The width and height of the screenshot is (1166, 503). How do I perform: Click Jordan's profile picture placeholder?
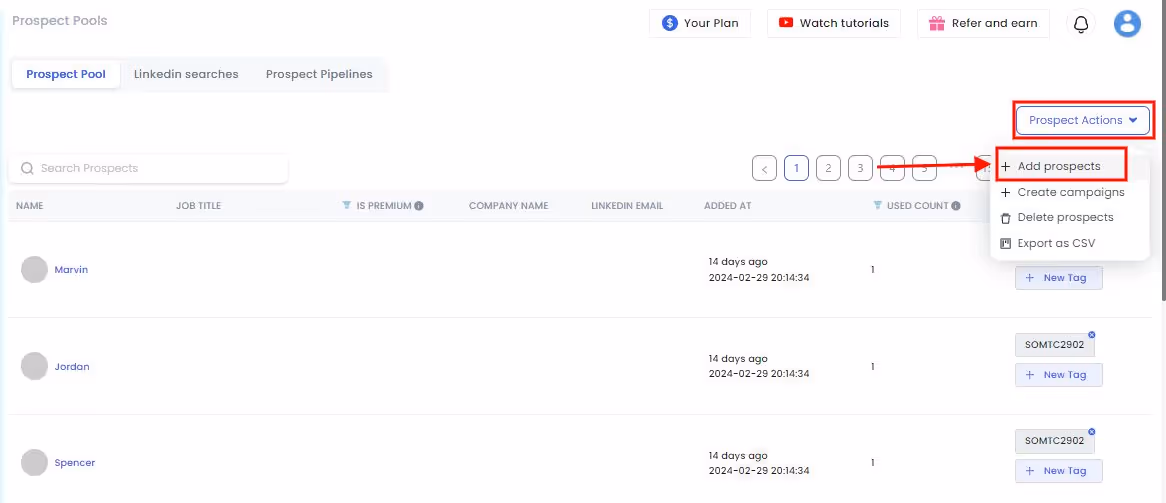coord(34,366)
